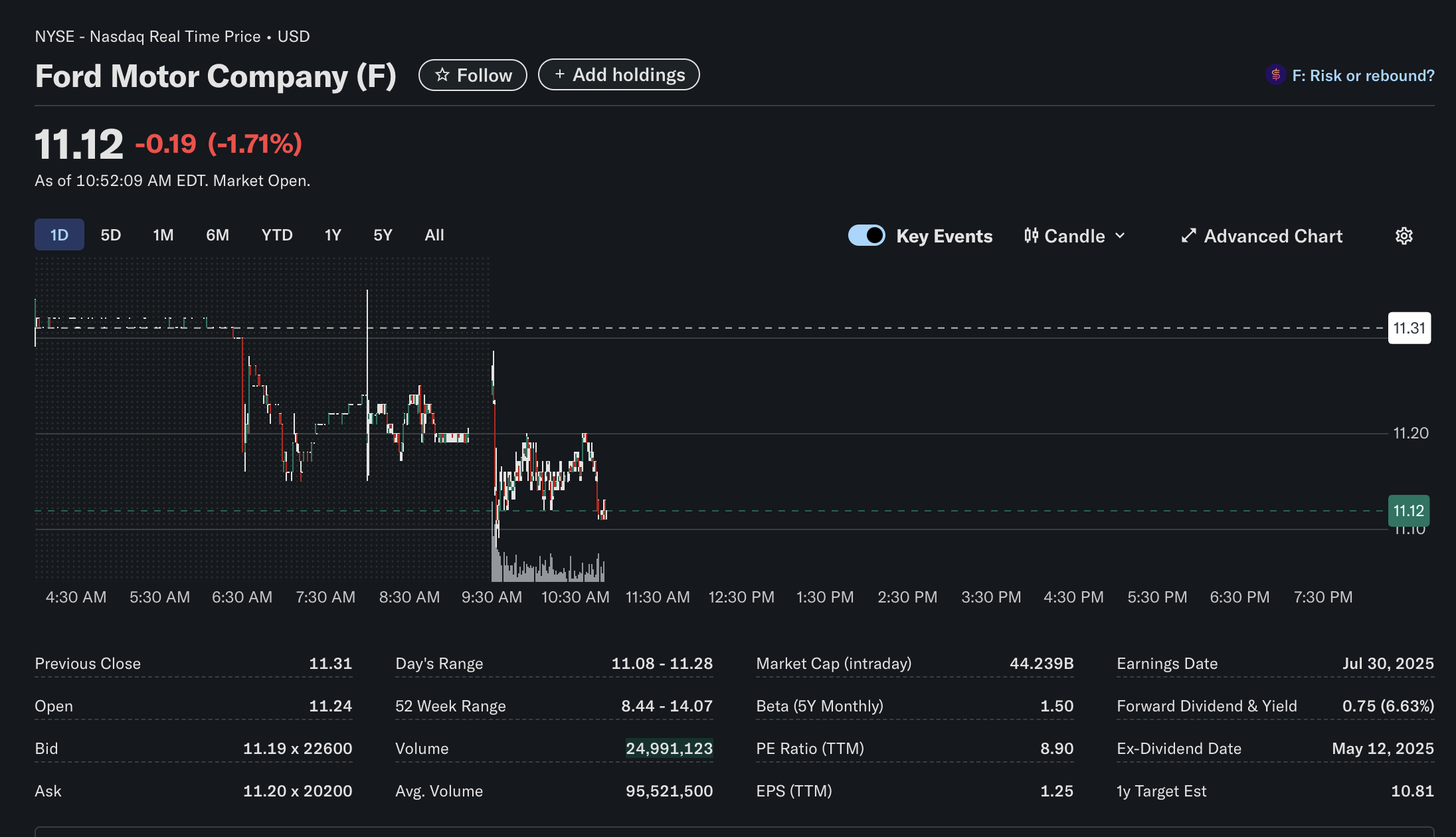Click the Beta (5Y Monthly) value 1.50

click(1057, 706)
